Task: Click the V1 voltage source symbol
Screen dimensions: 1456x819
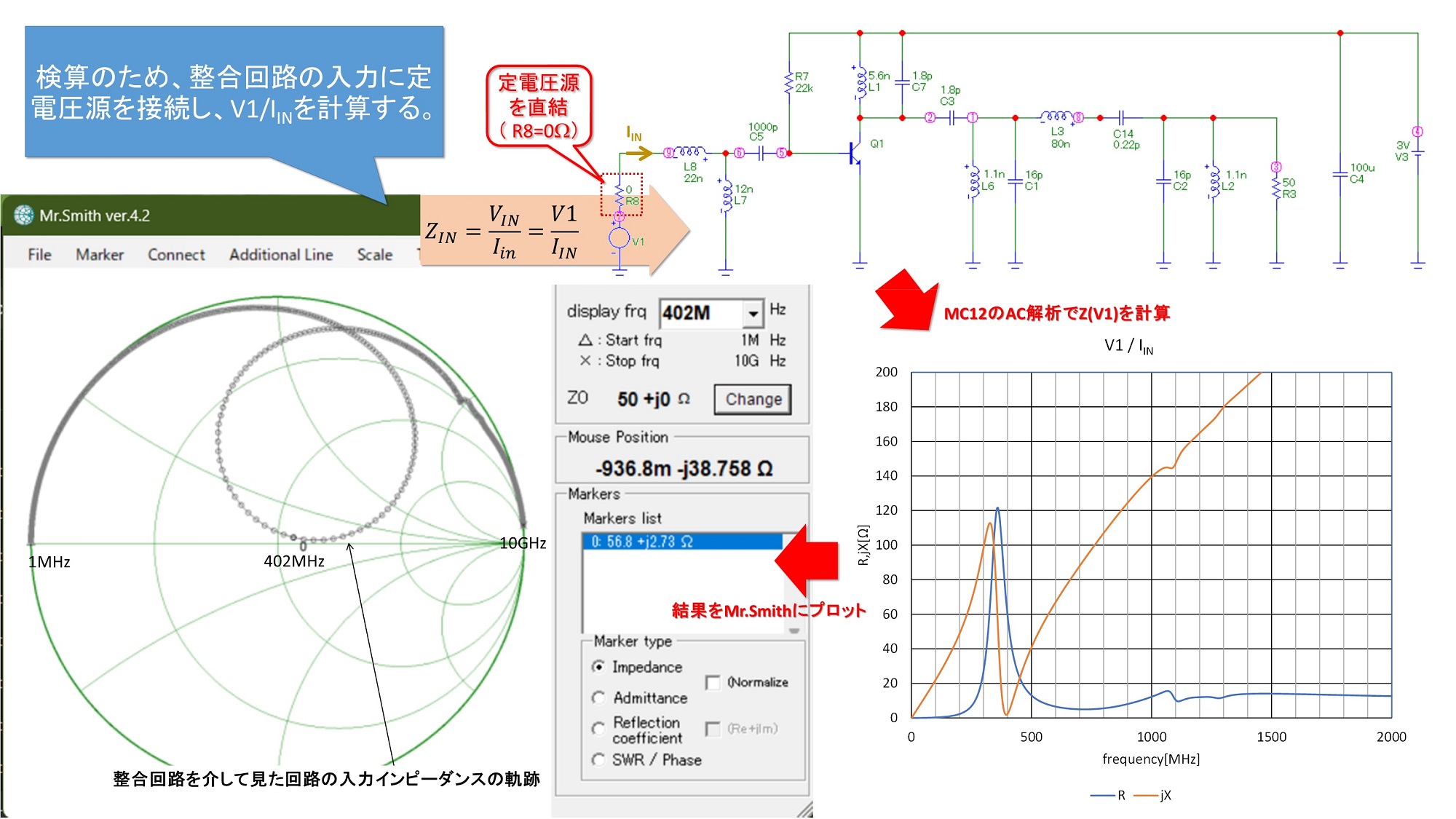Action: click(619, 237)
